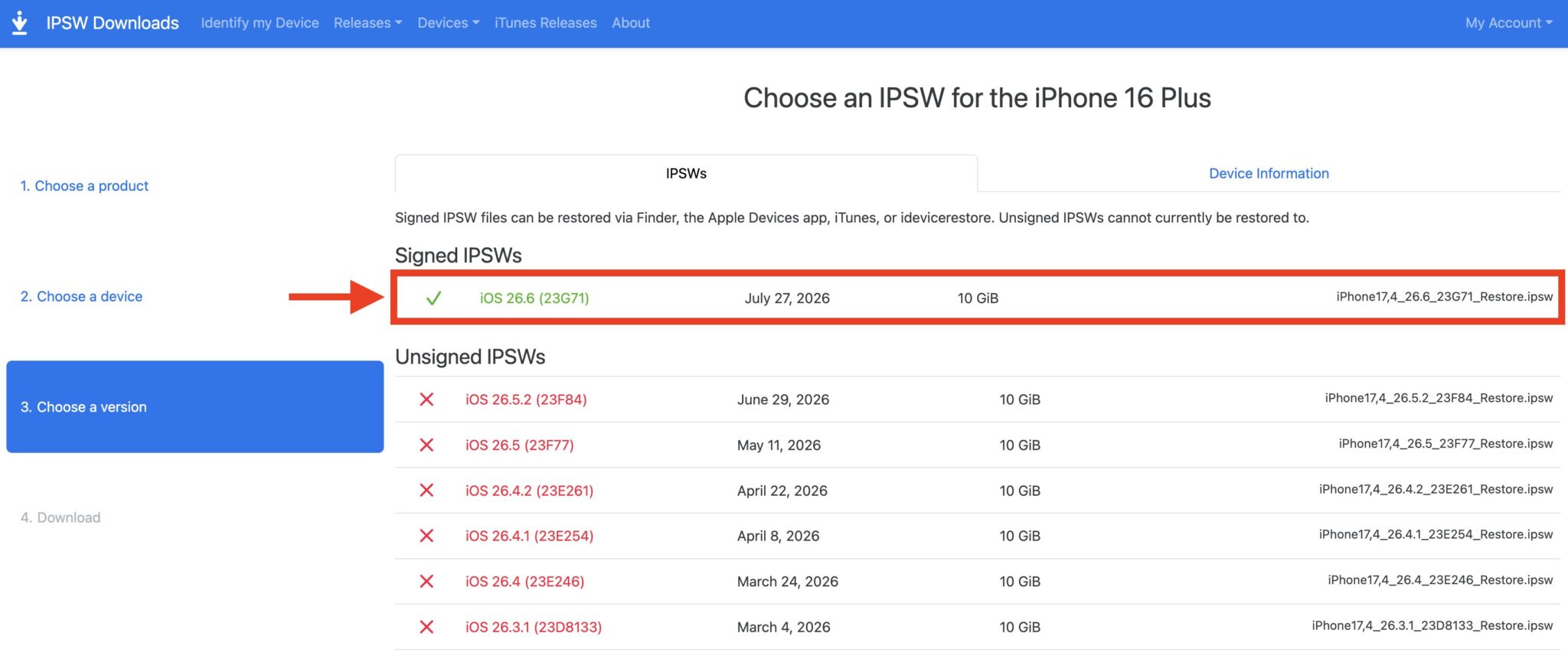
Task: Click the IPSW Downloads logo icon
Action: [x=20, y=23]
